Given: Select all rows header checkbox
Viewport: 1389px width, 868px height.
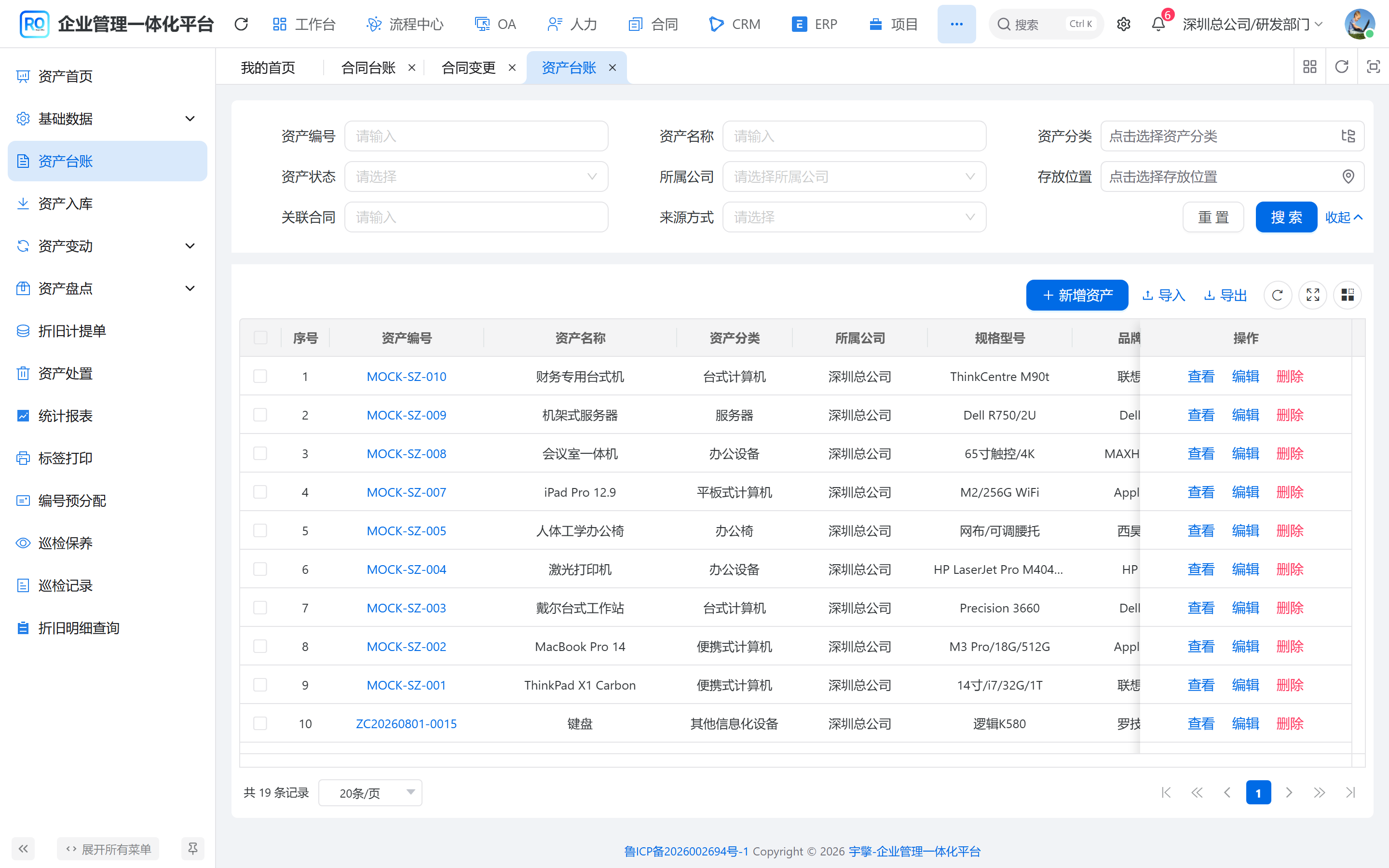Looking at the screenshot, I should tap(260, 338).
